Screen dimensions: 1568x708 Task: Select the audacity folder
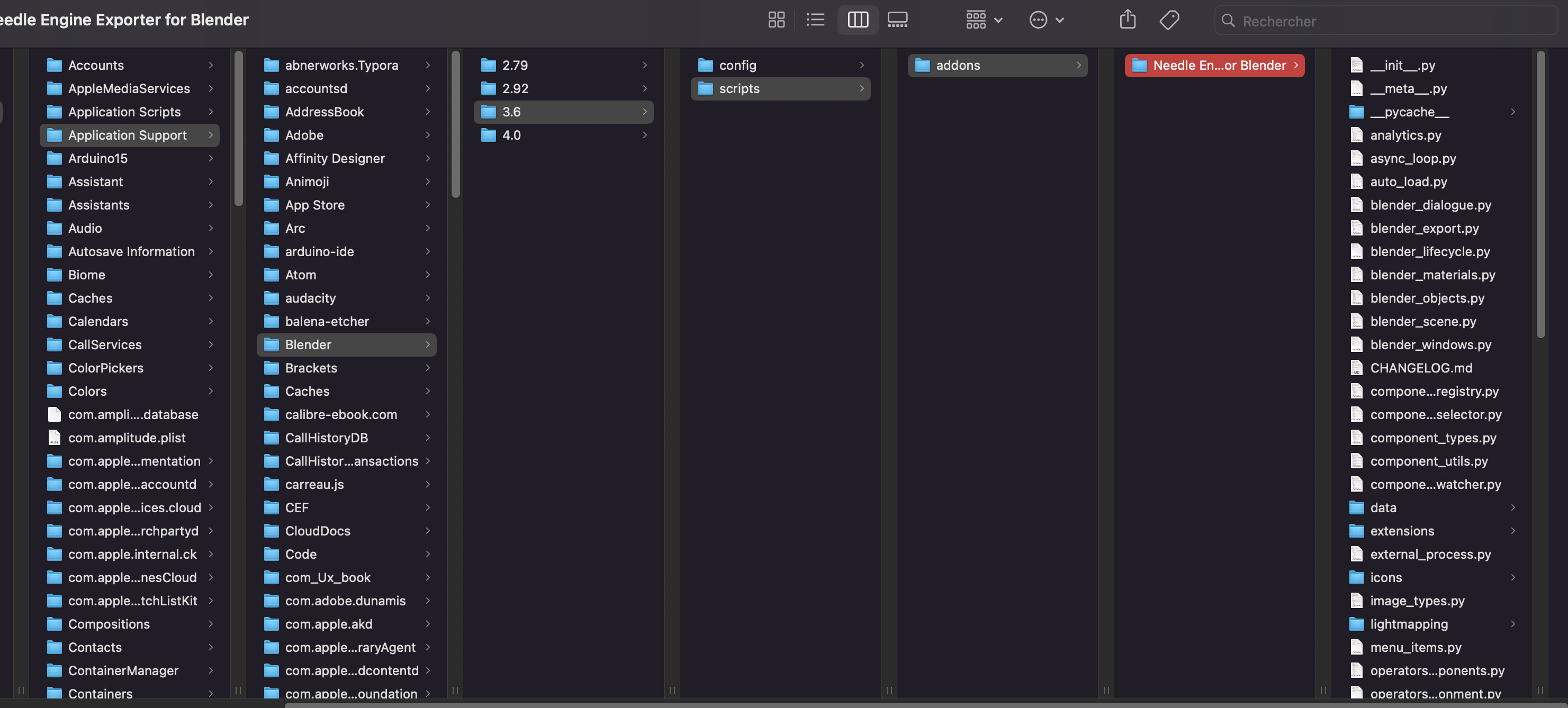pyautogui.click(x=346, y=298)
